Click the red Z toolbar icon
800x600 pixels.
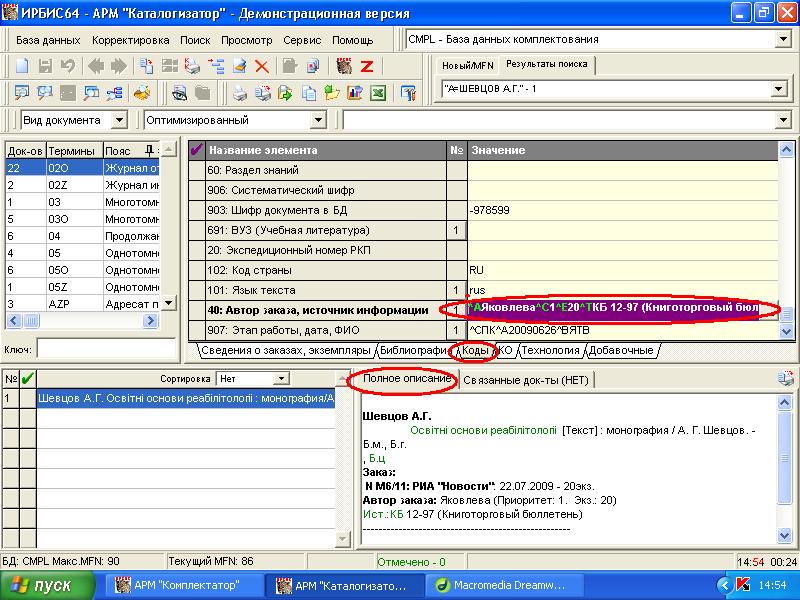point(367,66)
